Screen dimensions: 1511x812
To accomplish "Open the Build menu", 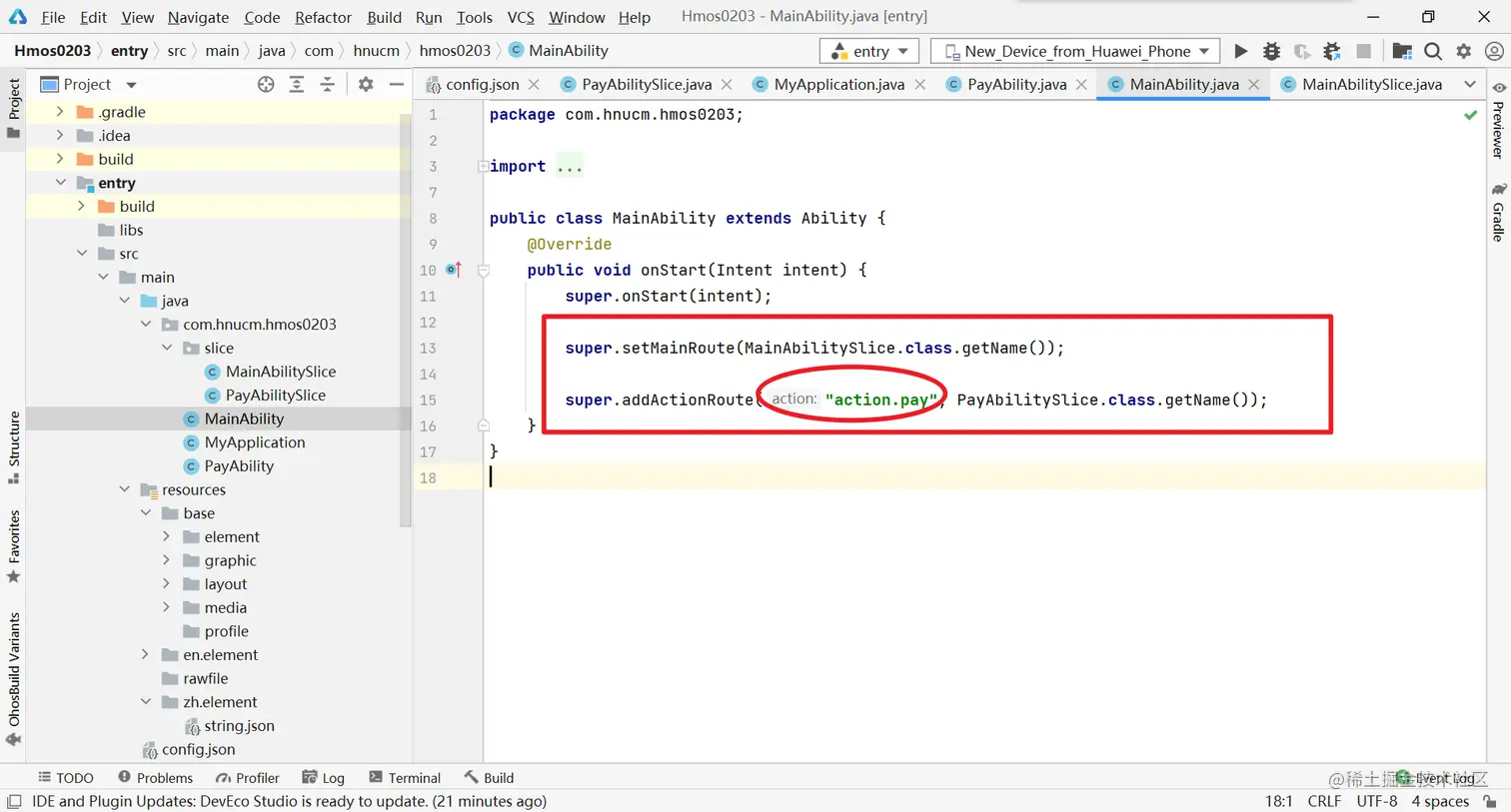I will pos(384,17).
